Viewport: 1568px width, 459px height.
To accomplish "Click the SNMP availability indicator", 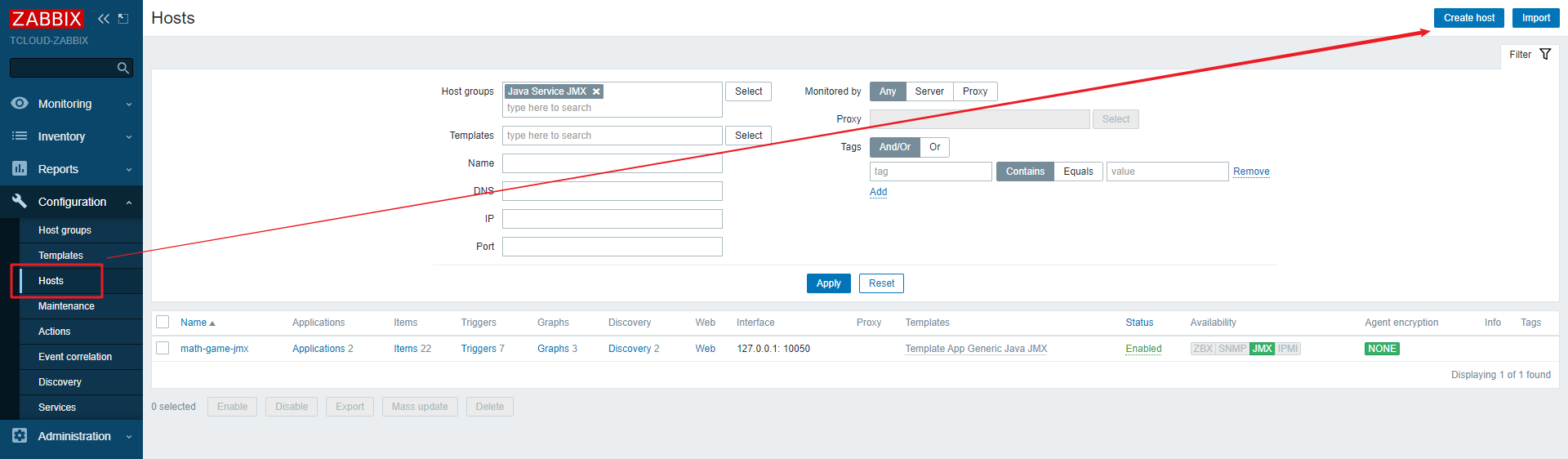I will pyautogui.click(x=1232, y=349).
